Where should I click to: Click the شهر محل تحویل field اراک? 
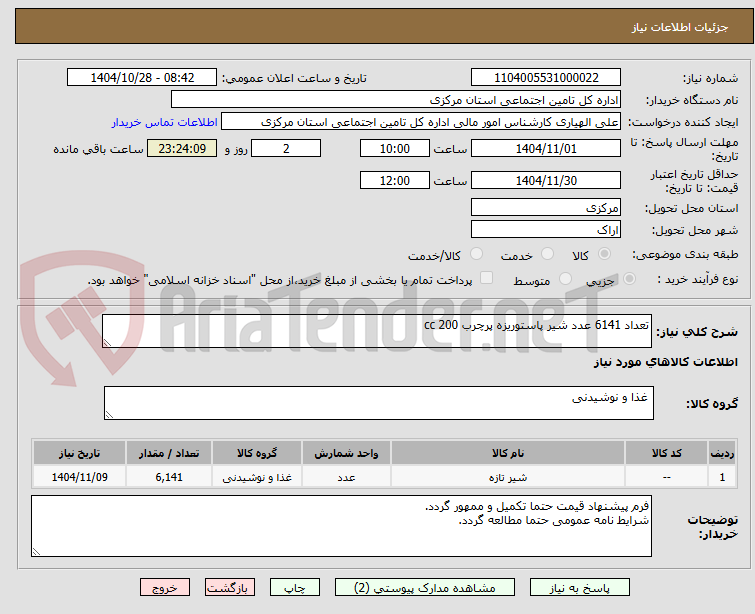(546, 230)
